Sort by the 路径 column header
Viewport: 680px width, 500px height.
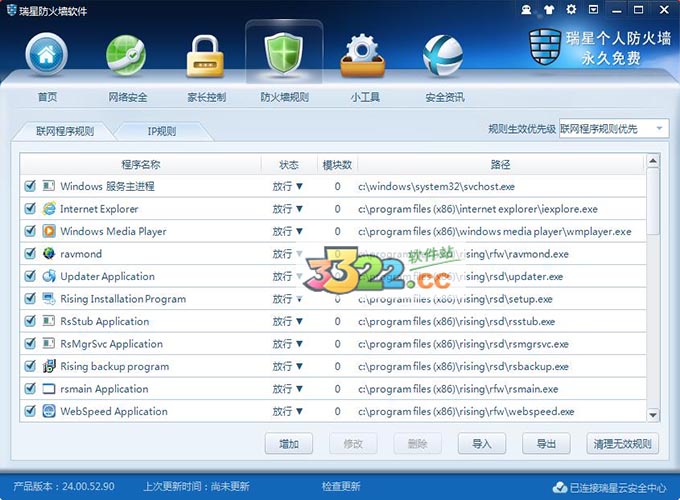tap(500, 164)
